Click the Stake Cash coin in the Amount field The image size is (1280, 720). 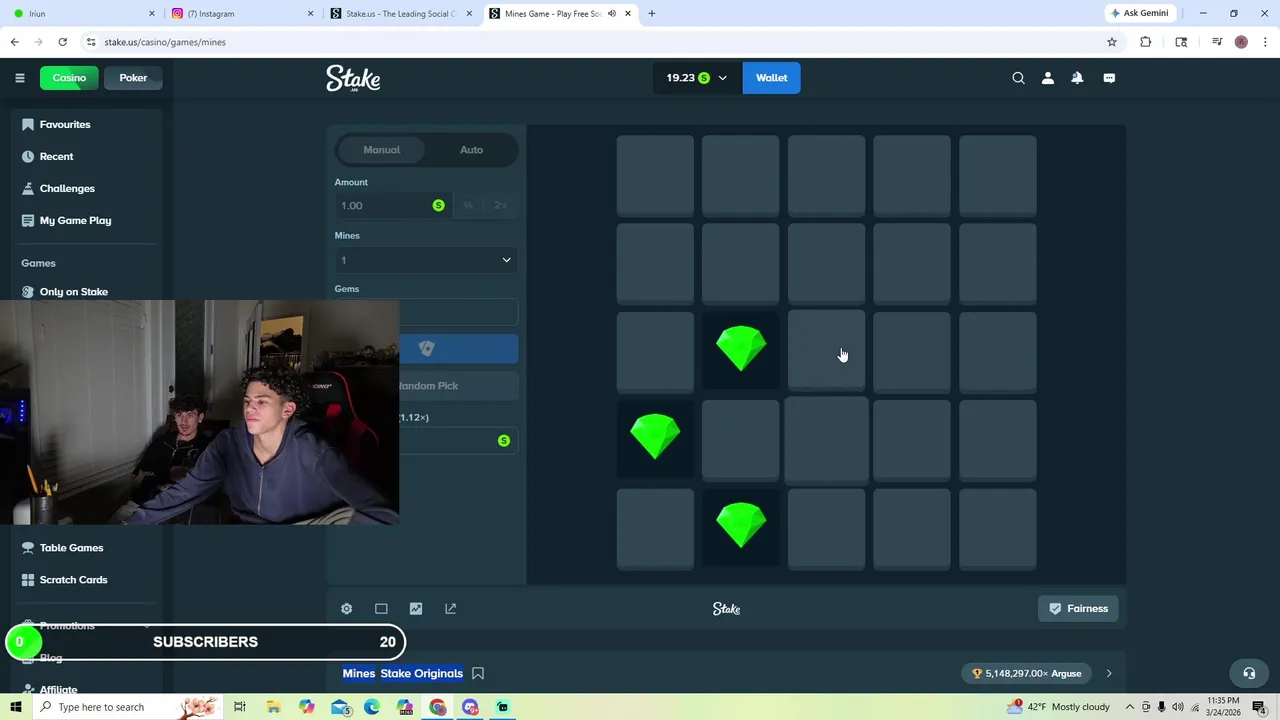click(x=438, y=205)
